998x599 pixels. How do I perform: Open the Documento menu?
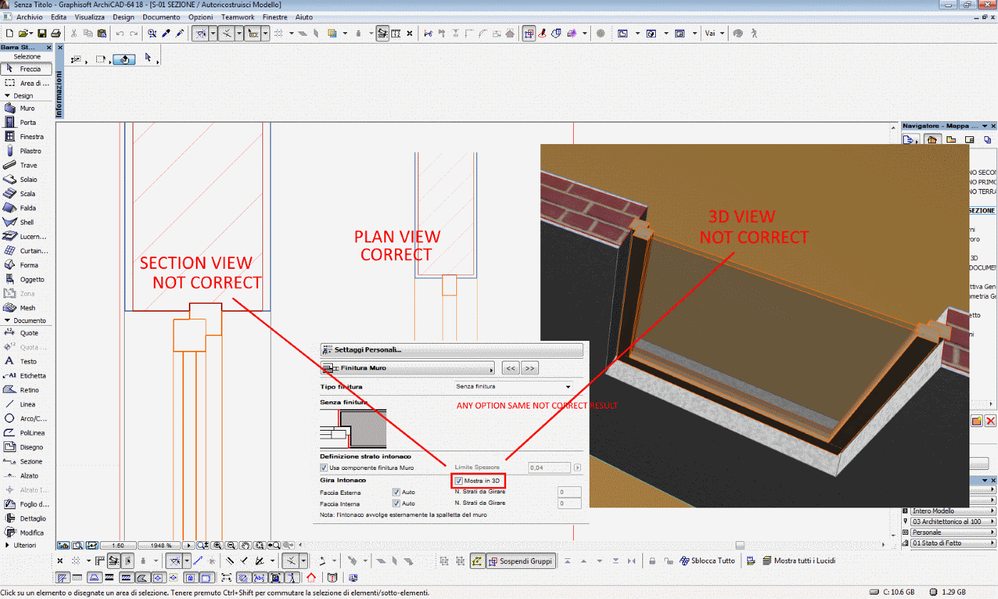[x=161, y=17]
